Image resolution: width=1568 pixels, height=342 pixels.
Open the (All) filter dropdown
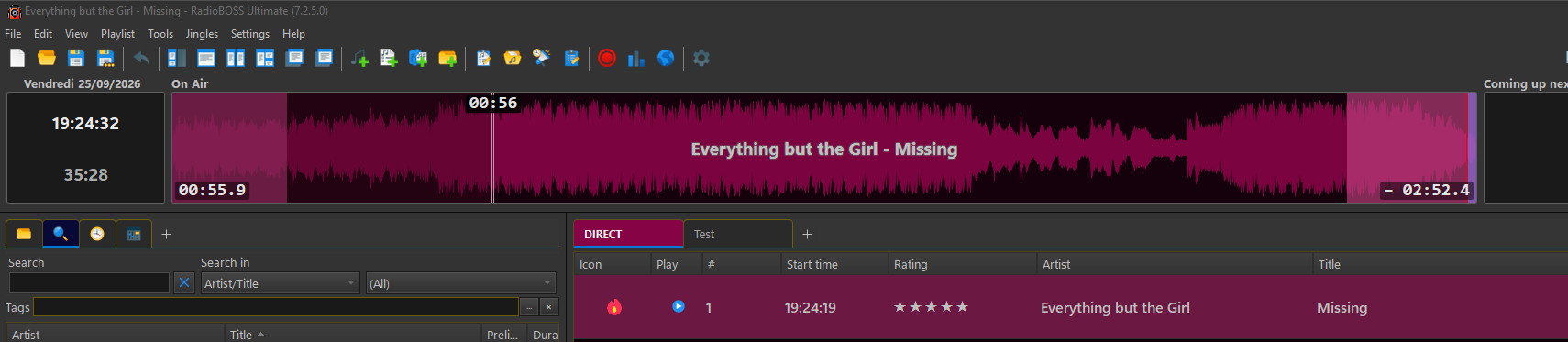pyautogui.click(x=461, y=283)
